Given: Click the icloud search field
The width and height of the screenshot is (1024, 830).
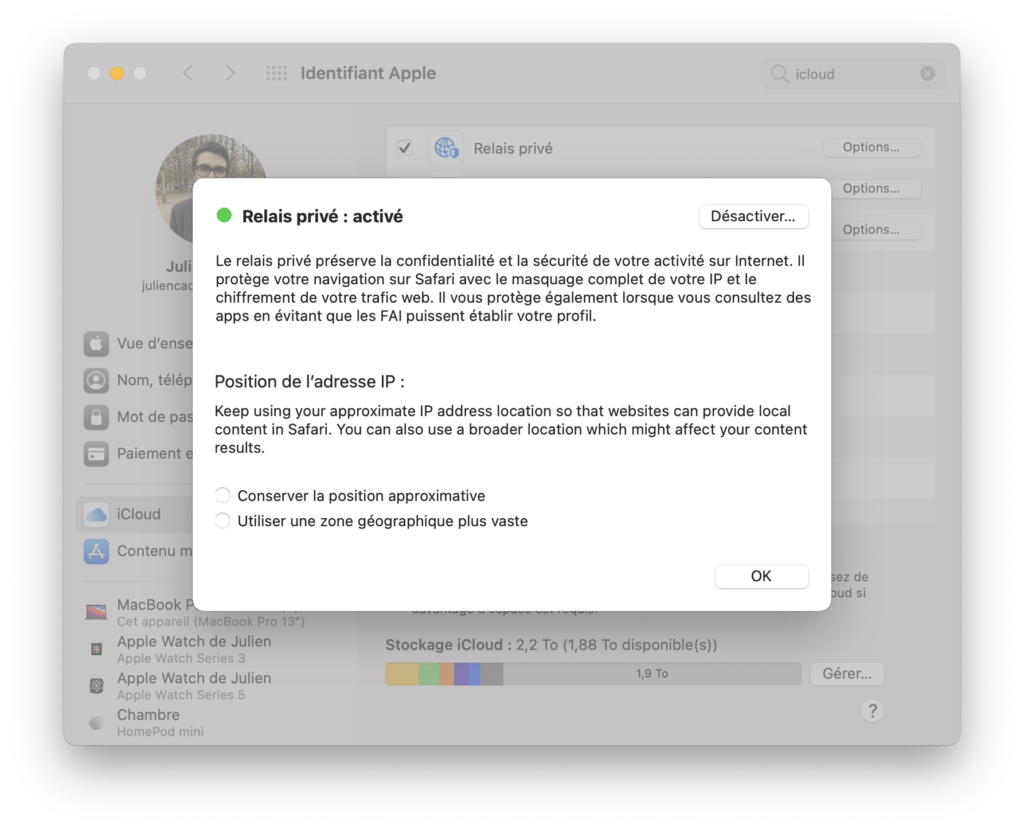Looking at the screenshot, I should (x=852, y=74).
